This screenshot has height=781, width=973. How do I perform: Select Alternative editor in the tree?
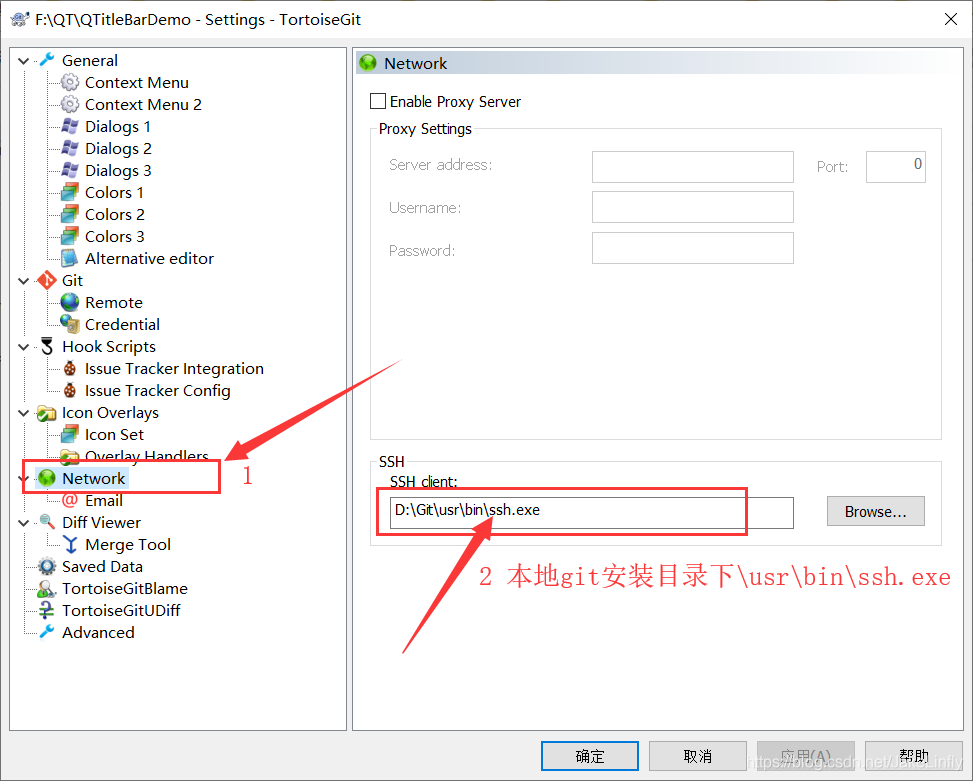(x=149, y=259)
